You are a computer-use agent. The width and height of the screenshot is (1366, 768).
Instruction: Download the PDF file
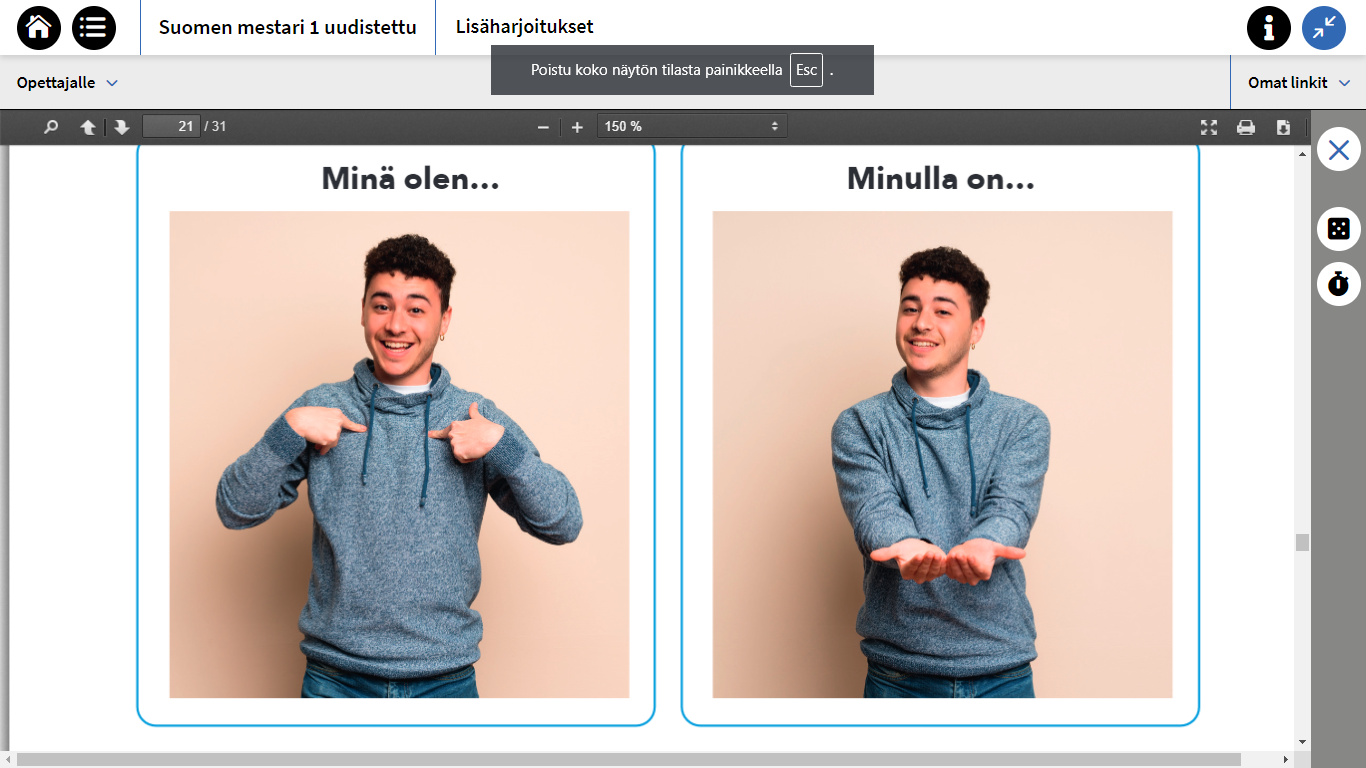pos(1283,127)
